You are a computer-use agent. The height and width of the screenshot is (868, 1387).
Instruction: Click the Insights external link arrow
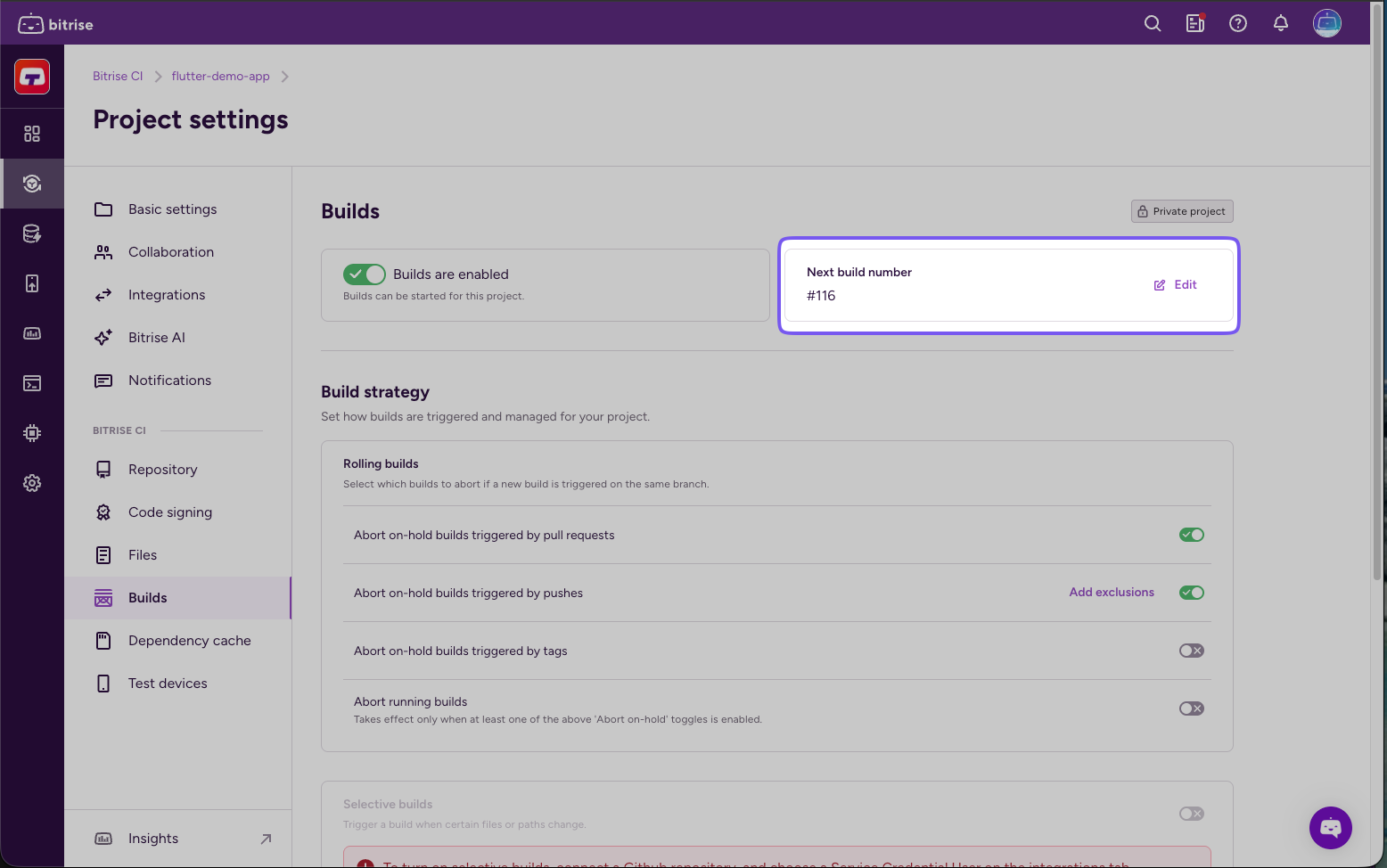(x=266, y=839)
